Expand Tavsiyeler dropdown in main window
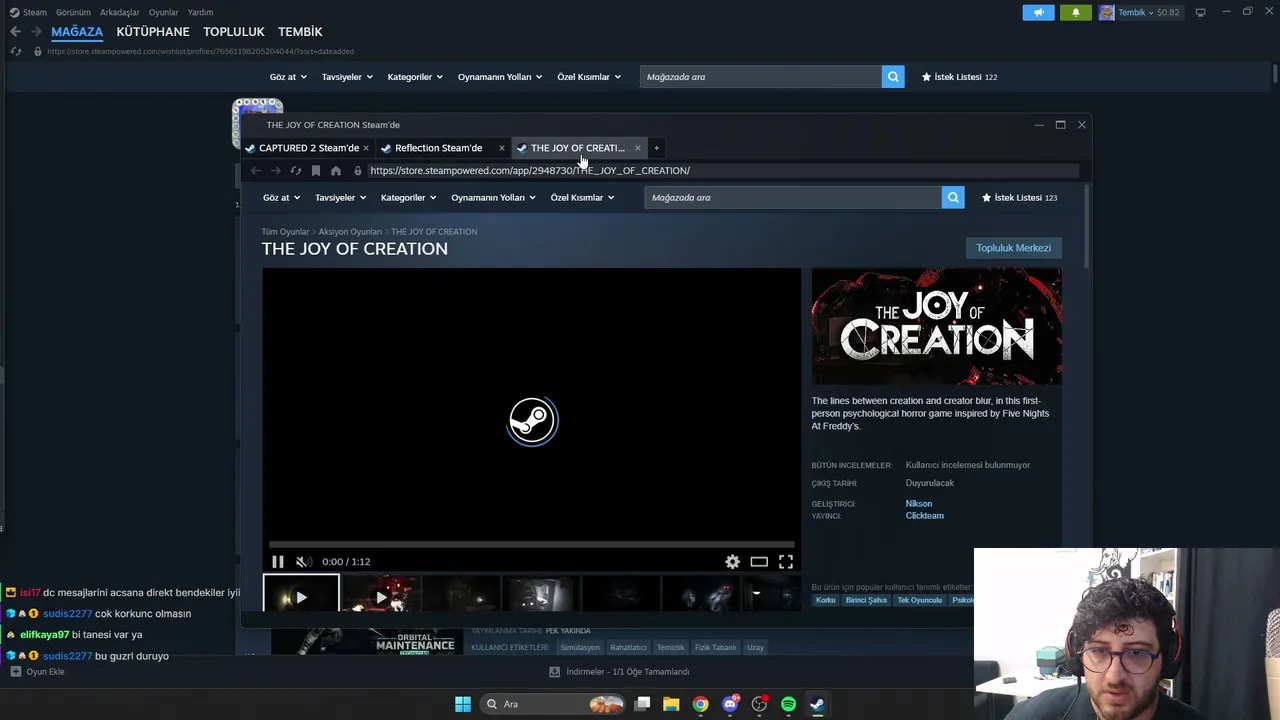The width and height of the screenshot is (1280, 720). [x=347, y=77]
